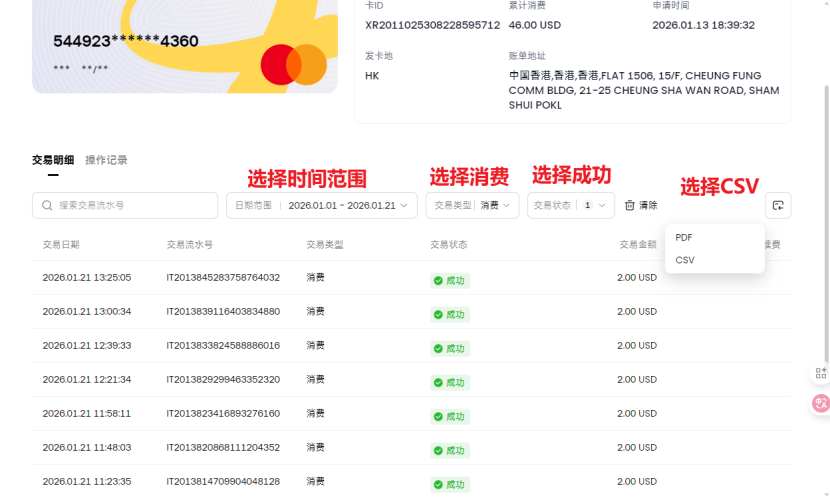This screenshot has height=498, width=830.
Task: Select transaction IT2013814709904048128
Action: pos(223,481)
